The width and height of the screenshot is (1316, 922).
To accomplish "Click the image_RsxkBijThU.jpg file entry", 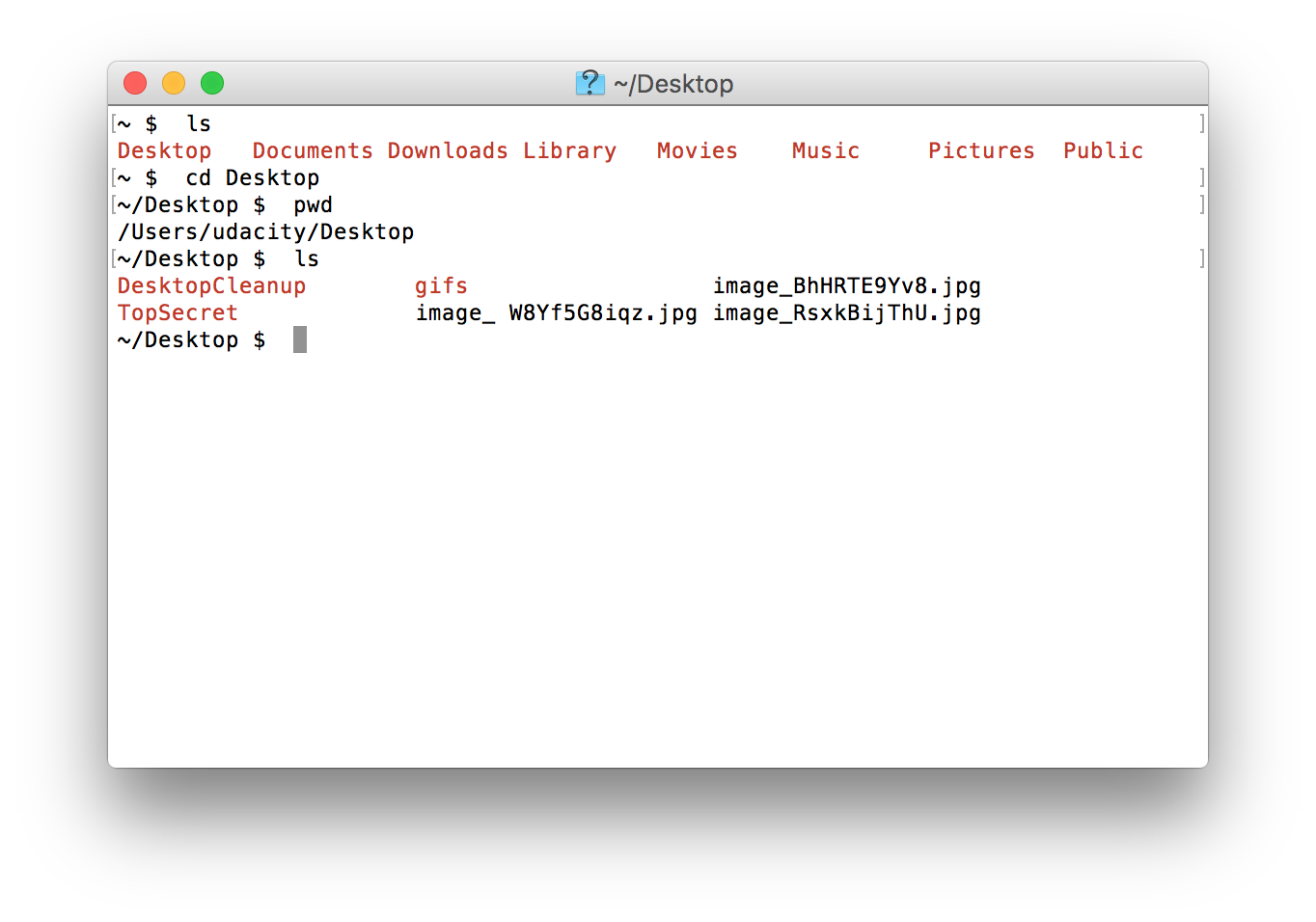I will click(x=847, y=312).
